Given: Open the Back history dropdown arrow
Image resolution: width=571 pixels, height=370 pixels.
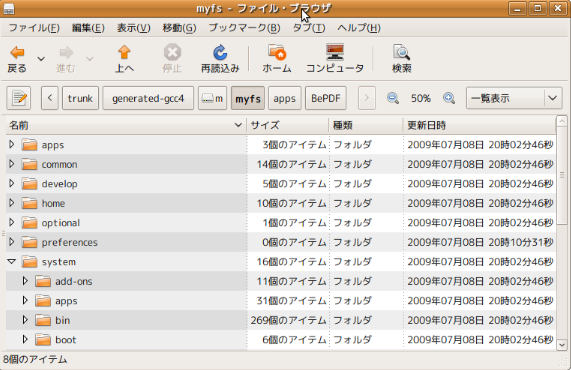Looking at the screenshot, I should click(x=41, y=59).
